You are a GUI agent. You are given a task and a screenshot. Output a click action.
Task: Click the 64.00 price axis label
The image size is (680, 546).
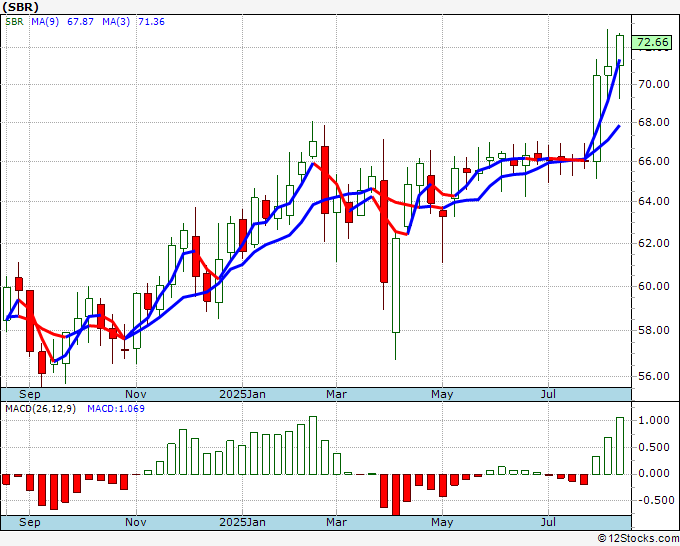point(654,201)
